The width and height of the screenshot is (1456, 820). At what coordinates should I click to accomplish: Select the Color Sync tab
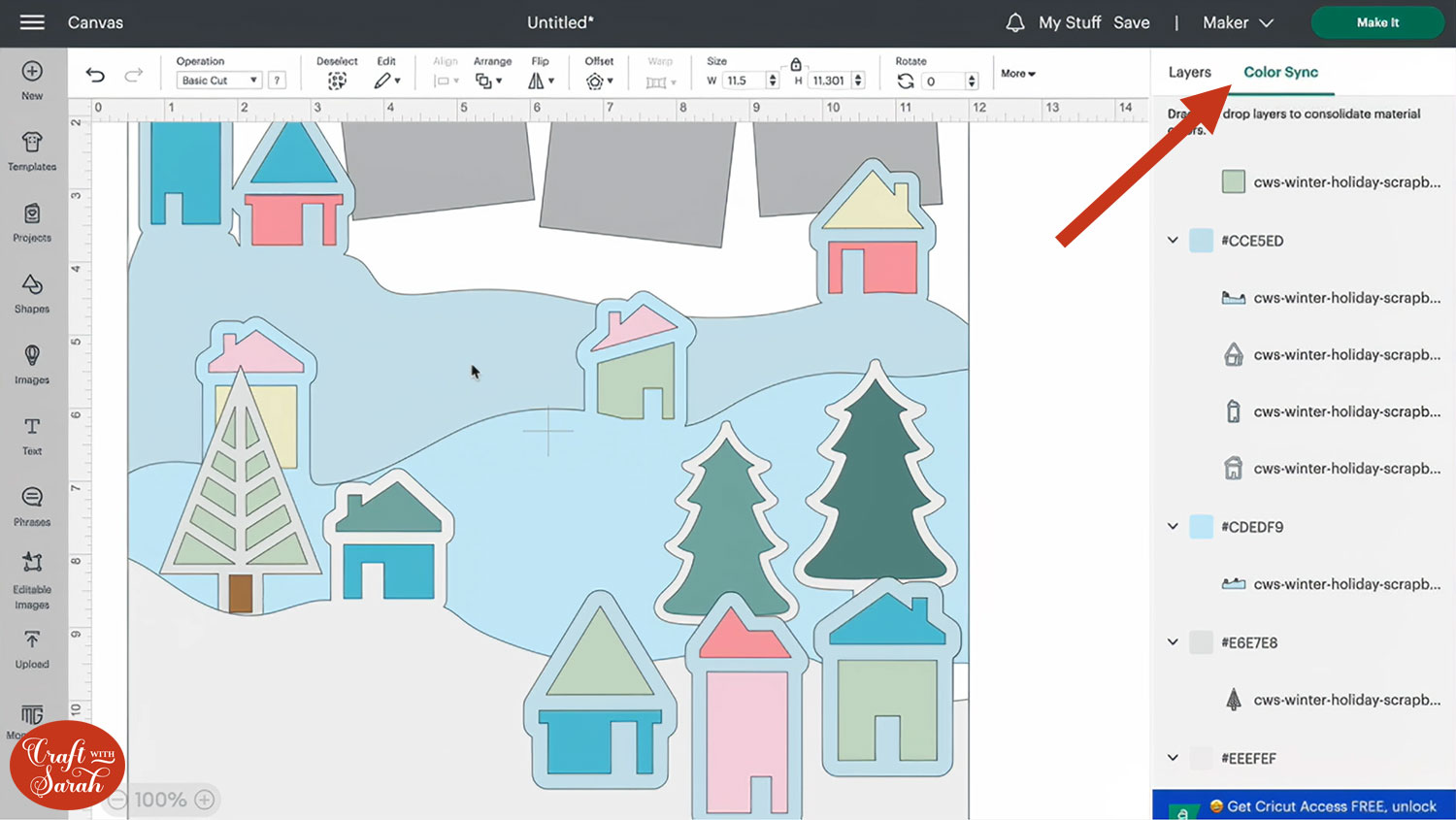click(1280, 72)
